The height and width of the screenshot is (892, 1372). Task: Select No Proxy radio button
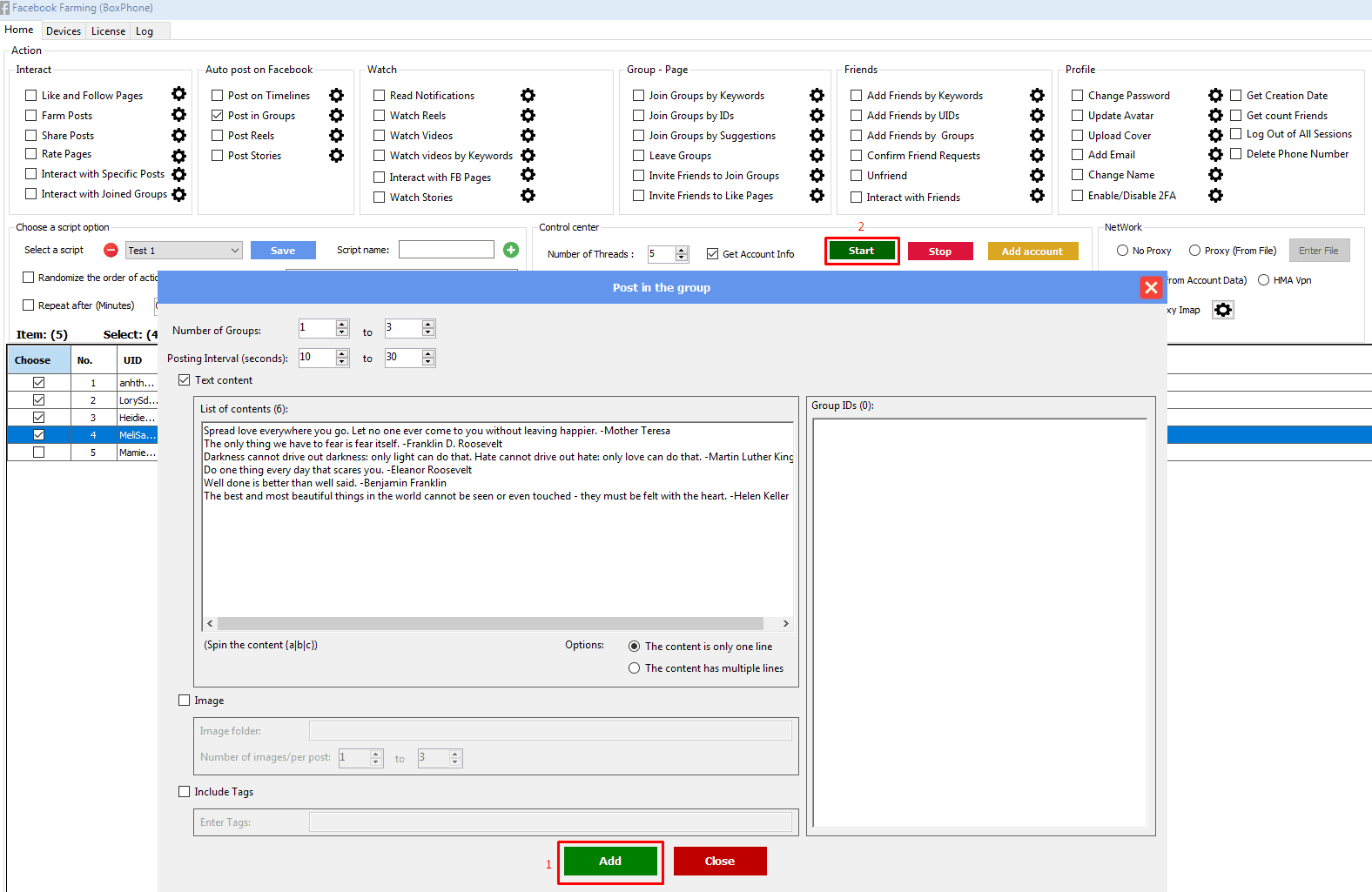1122,250
